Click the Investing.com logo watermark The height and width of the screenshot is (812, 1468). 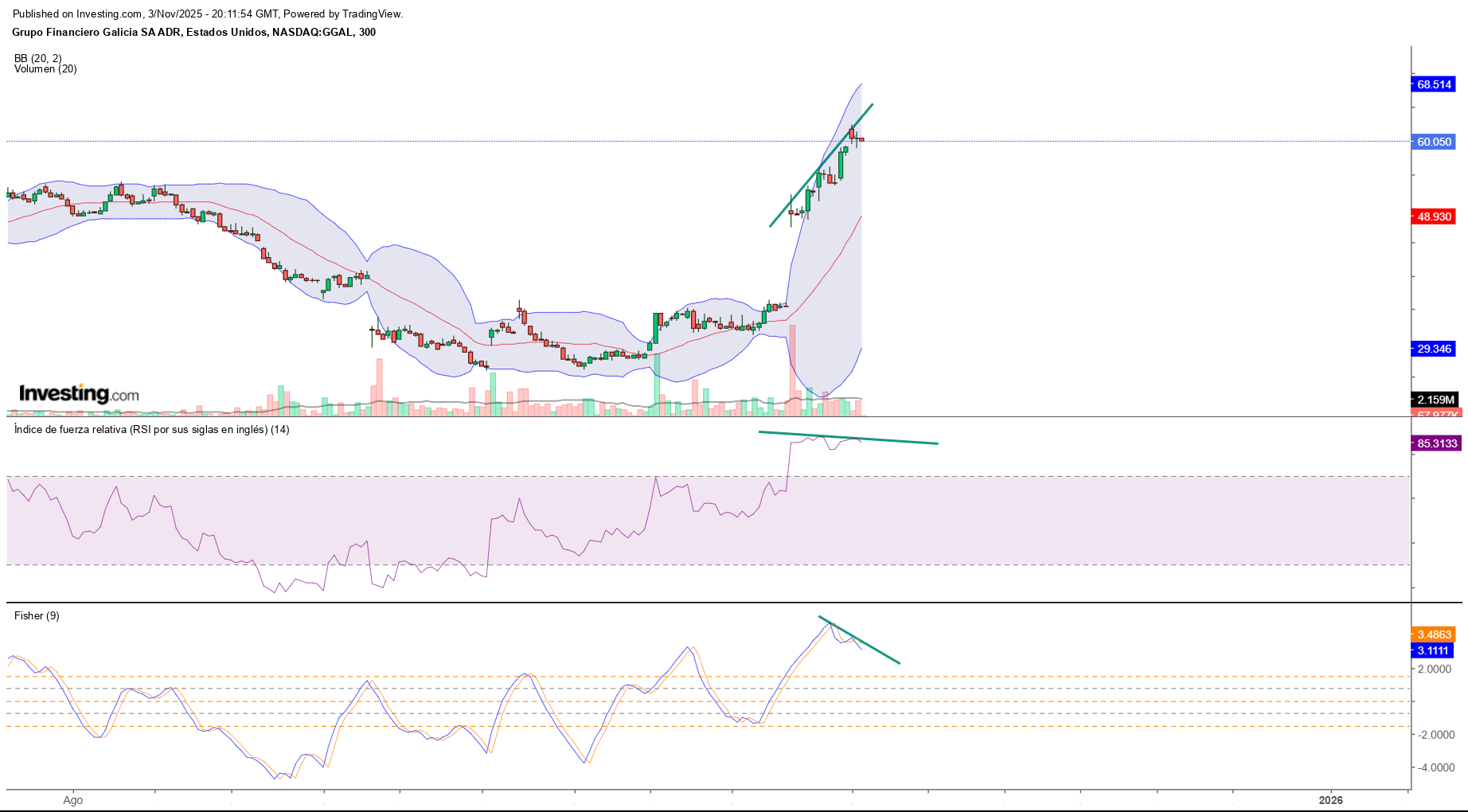79,394
